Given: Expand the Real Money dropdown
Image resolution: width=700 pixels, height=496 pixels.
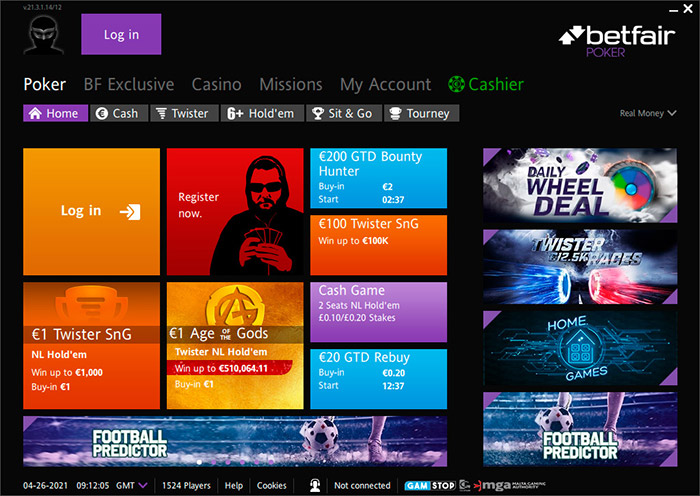Looking at the screenshot, I should (648, 114).
